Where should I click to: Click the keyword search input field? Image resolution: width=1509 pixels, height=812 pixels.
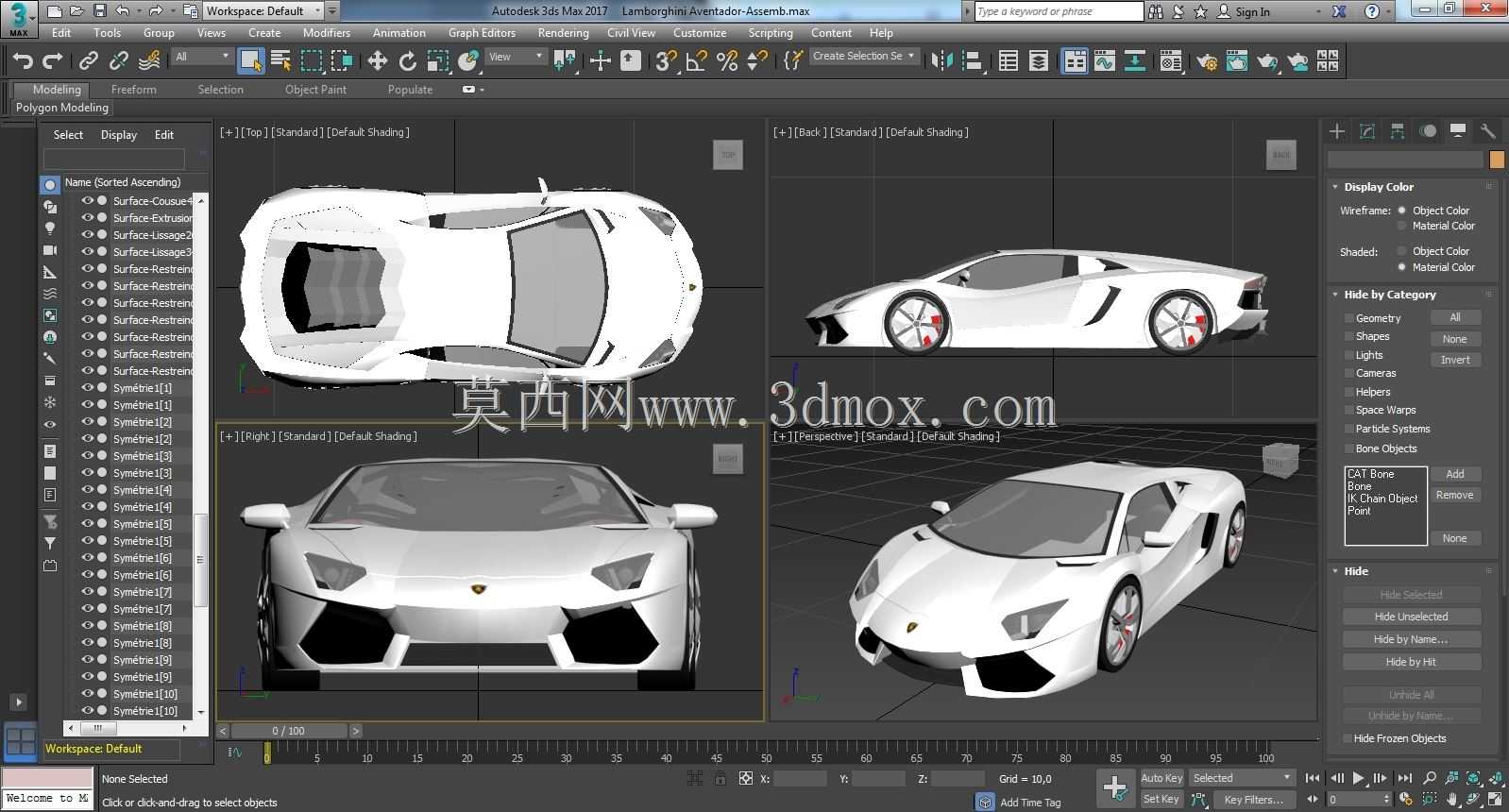click(x=1059, y=11)
